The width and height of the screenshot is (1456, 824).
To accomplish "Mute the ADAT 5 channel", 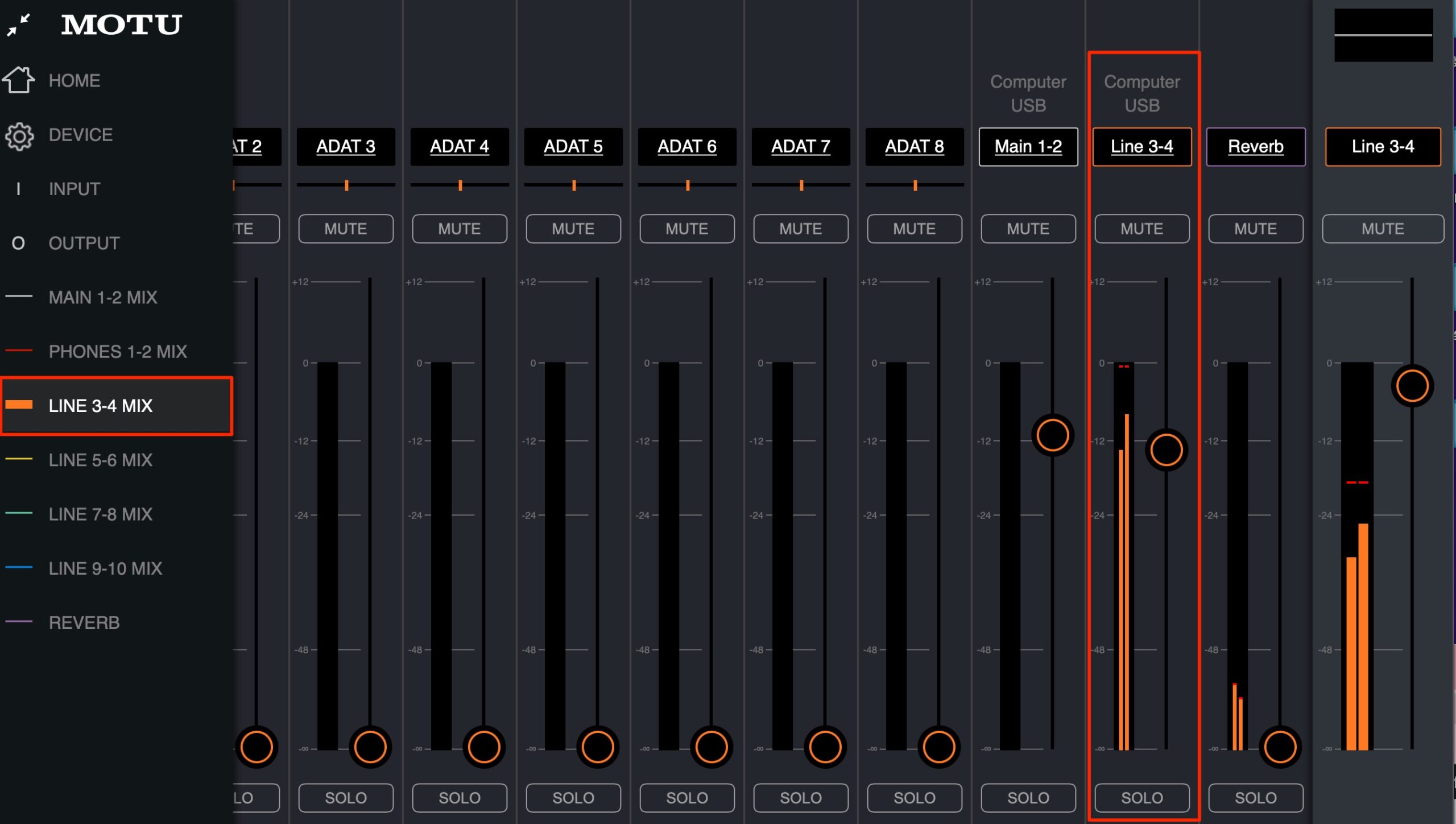I will [573, 229].
